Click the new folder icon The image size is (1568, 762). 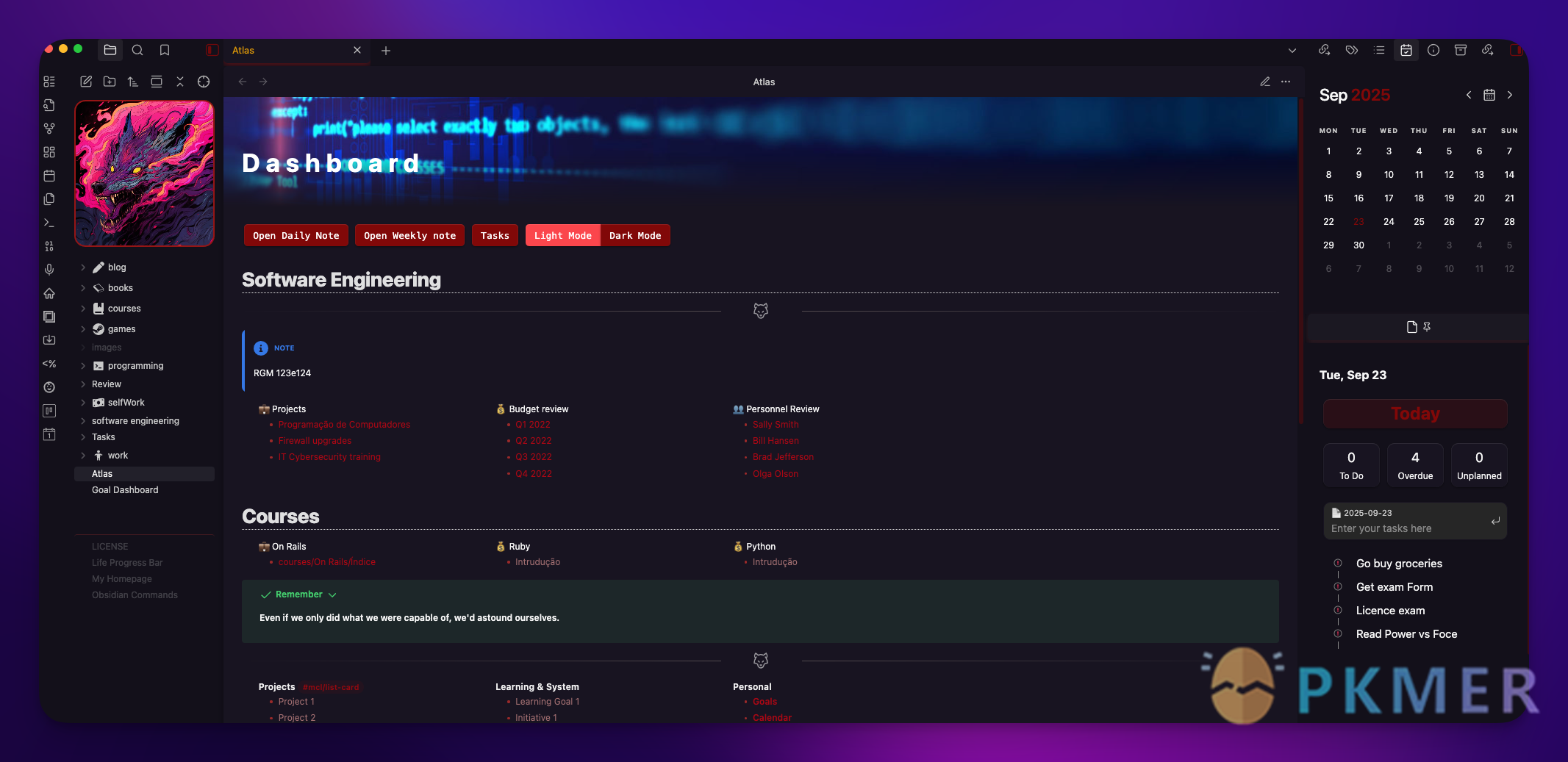[x=110, y=82]
